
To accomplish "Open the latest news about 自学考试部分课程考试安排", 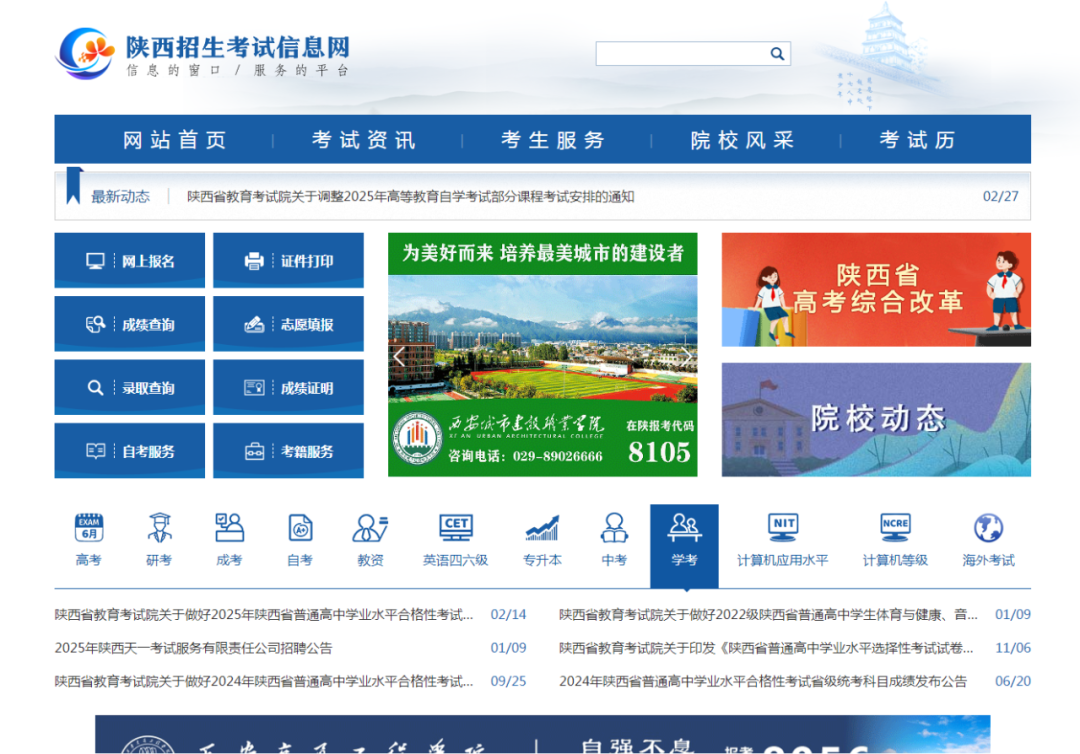I will (411, 197).
